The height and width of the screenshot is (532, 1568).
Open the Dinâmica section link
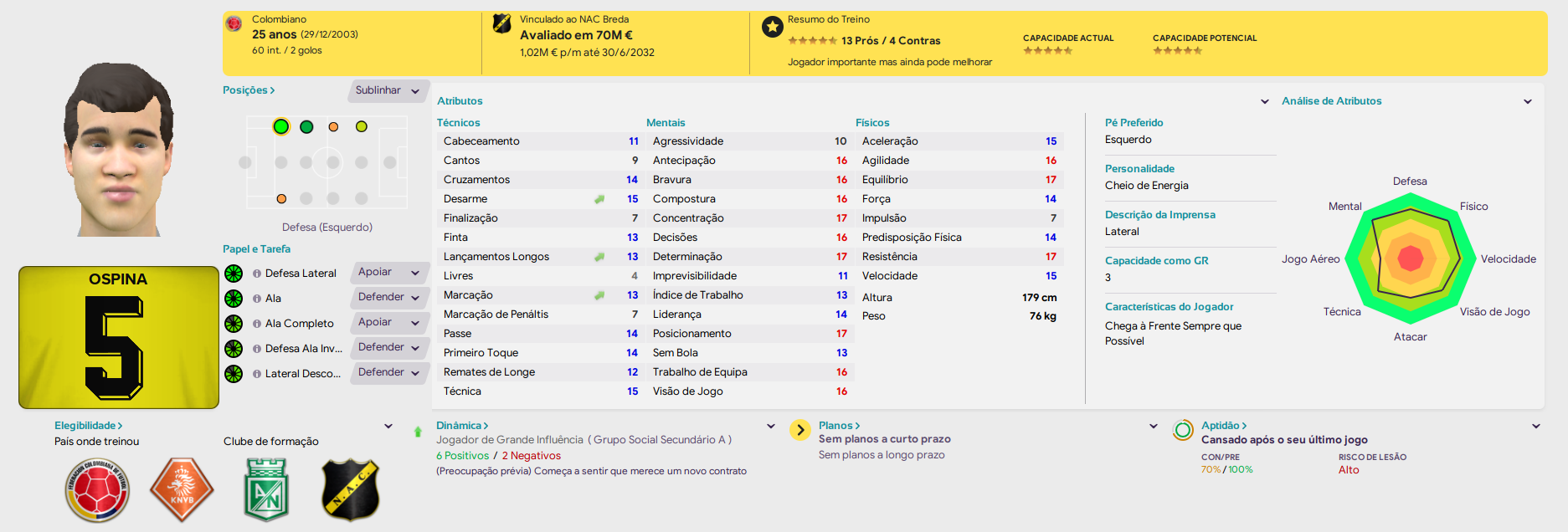(462, 426)
